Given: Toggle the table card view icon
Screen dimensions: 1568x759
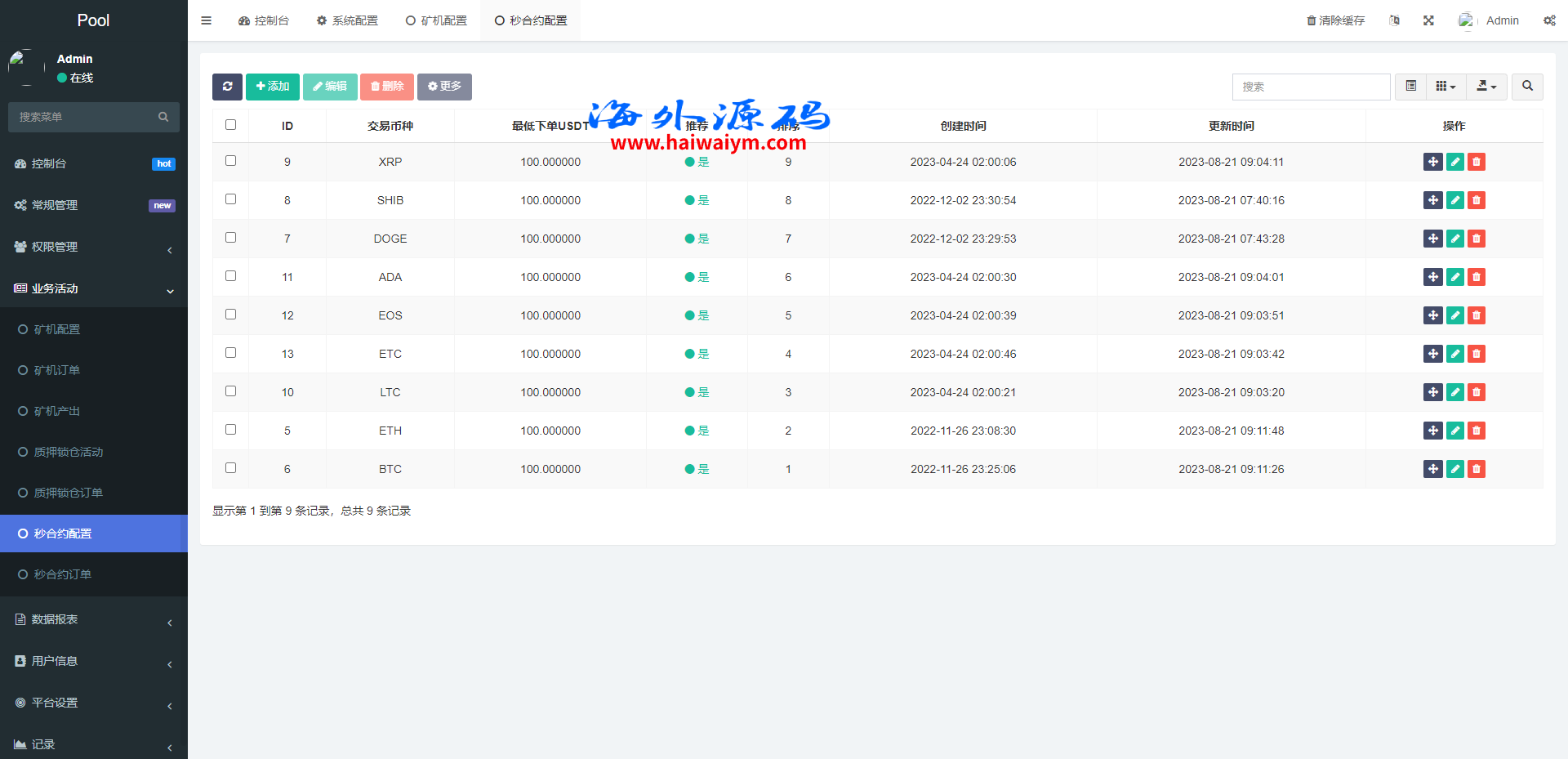Looking at the screenshot, I should coord(1410,87).
